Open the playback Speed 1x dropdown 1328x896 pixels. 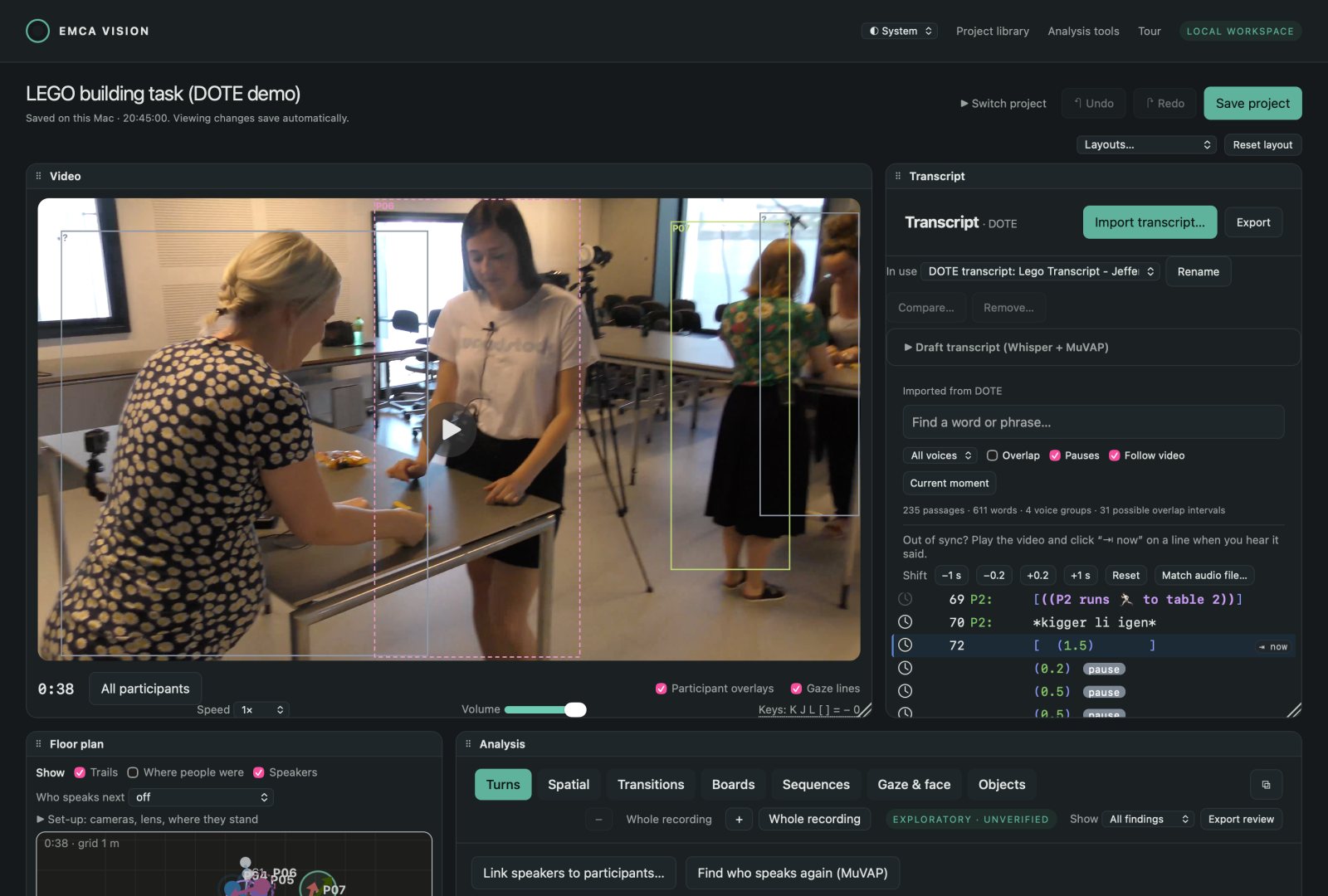click(261, 710)
